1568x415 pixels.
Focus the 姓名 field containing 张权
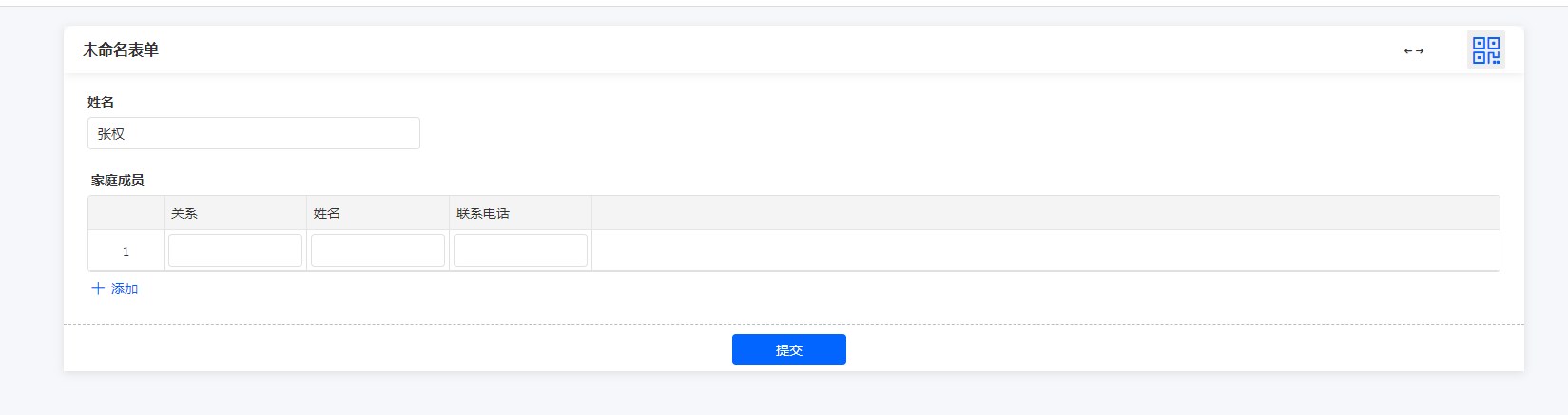(253, 134)
